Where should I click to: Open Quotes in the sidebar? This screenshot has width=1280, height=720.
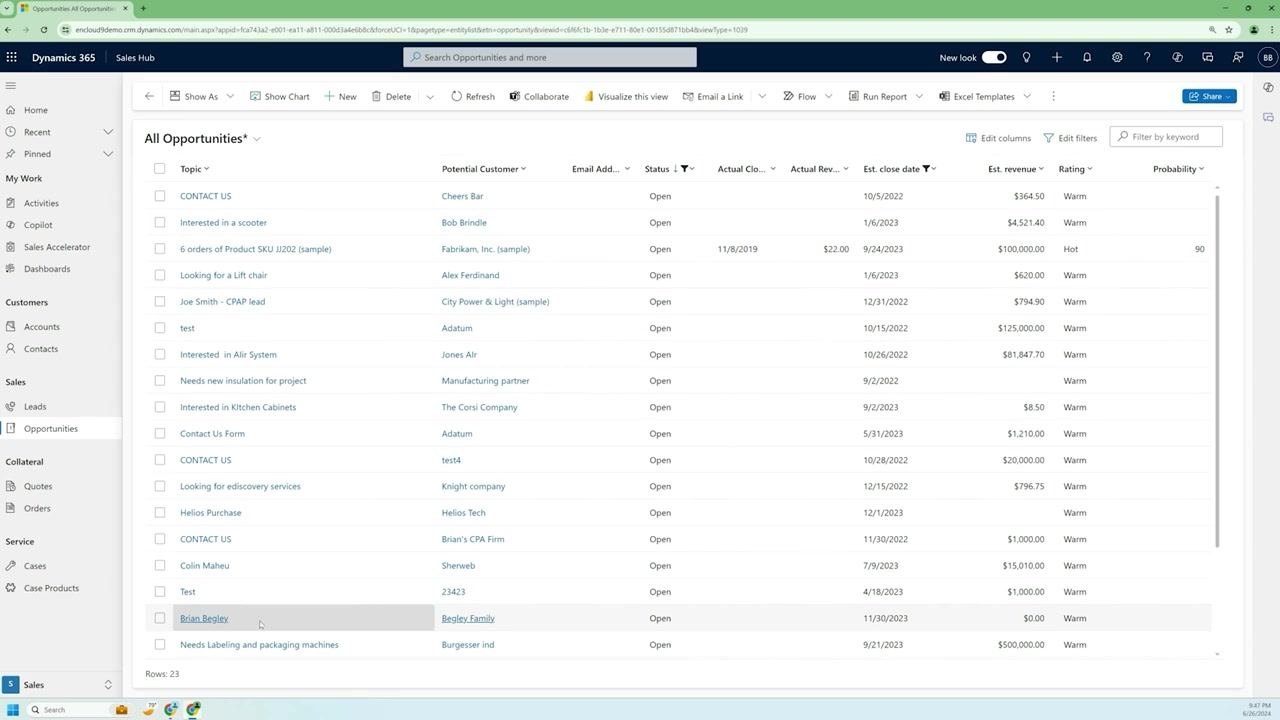tap(38, 486)
